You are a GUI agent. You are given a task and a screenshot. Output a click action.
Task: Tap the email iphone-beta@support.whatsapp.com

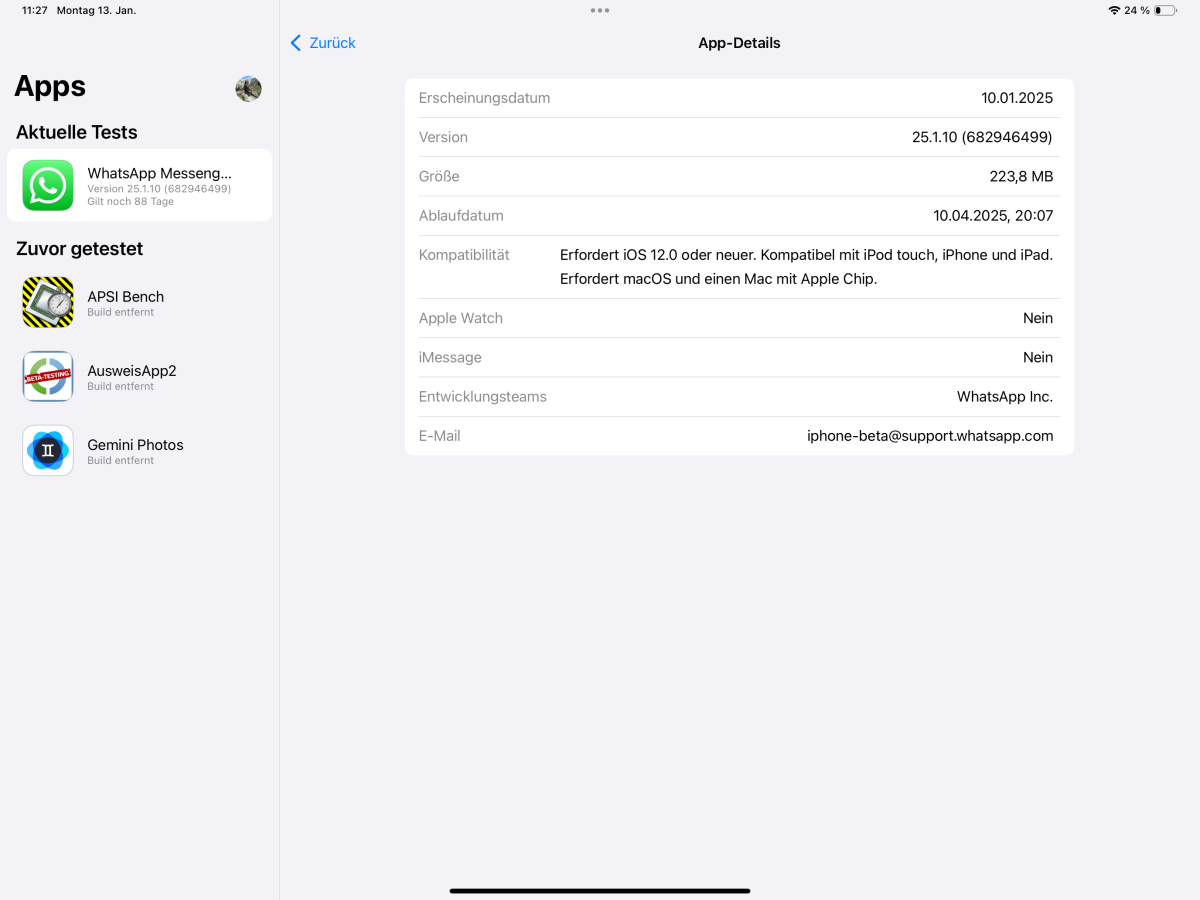(930, 436)
